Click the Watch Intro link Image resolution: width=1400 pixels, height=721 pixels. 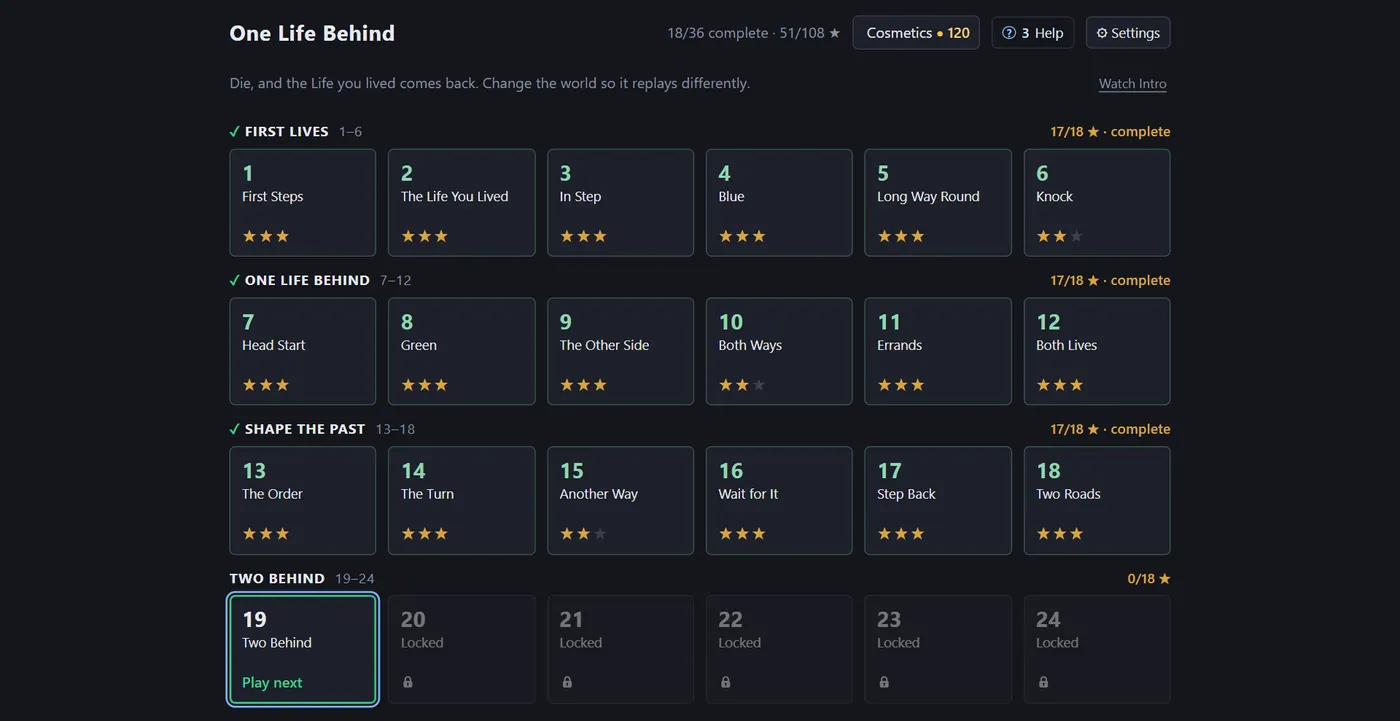[1133, 84]
